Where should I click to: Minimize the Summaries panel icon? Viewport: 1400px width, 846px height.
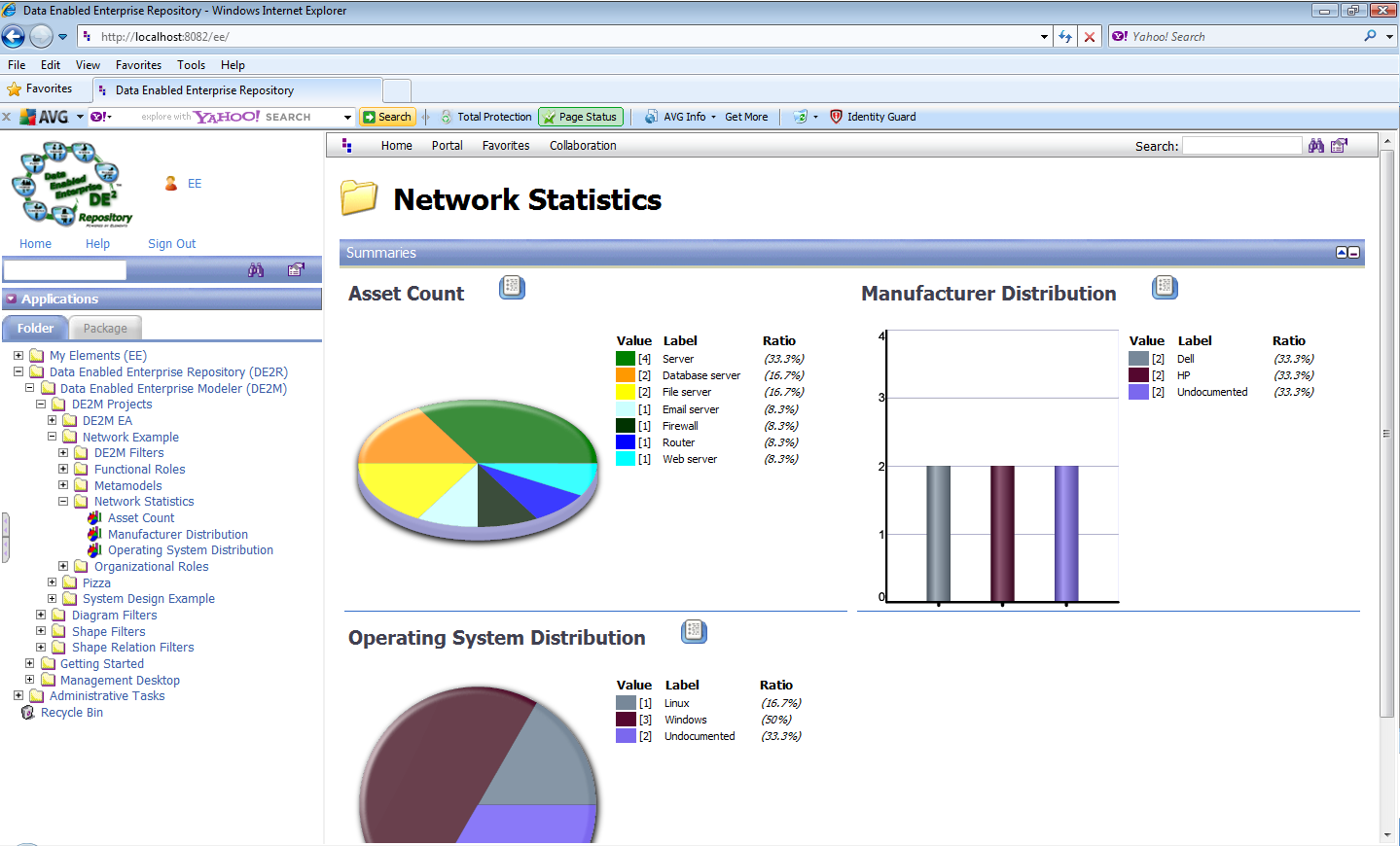(x=1354, y=253)
